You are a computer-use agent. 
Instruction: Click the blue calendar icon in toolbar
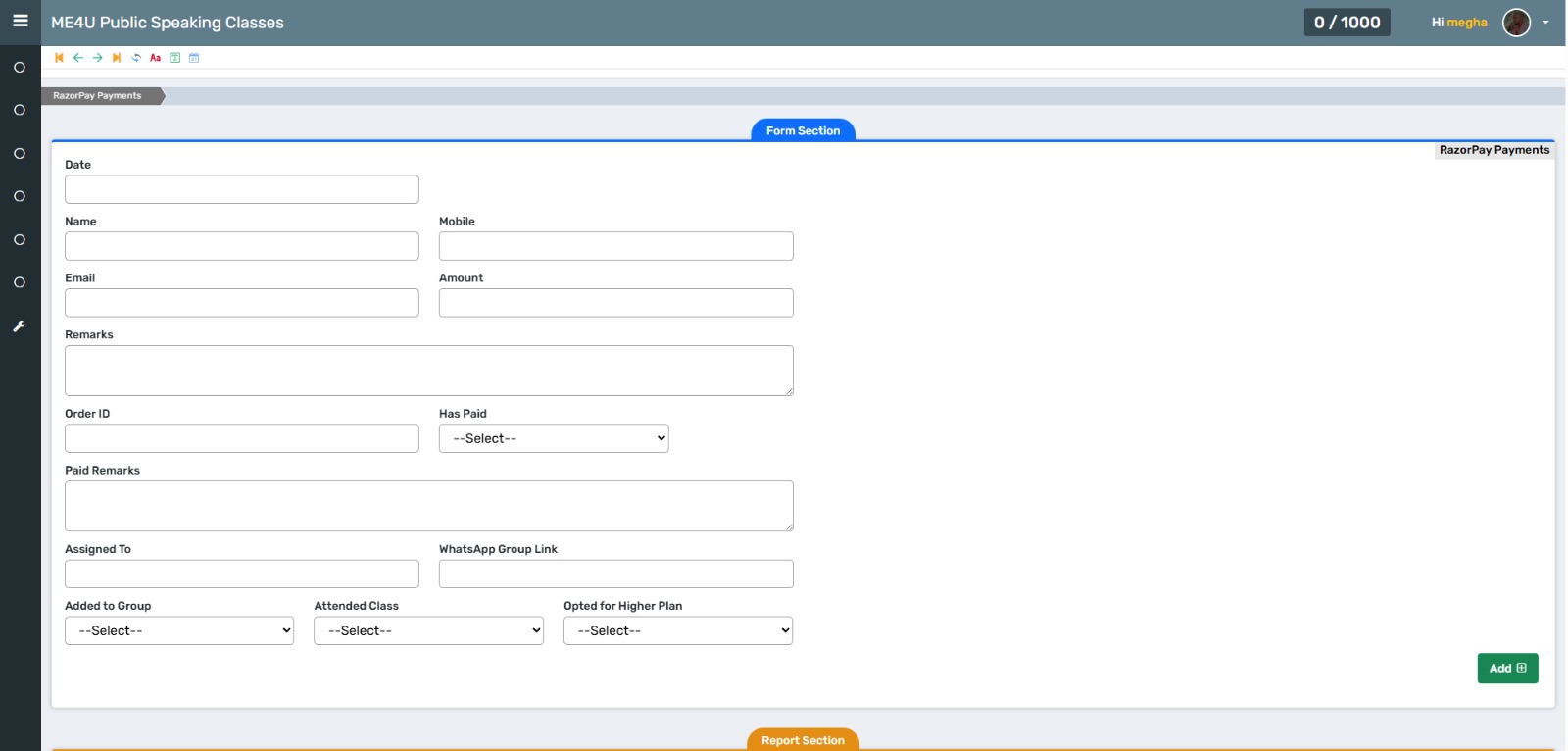click(194, 58)
